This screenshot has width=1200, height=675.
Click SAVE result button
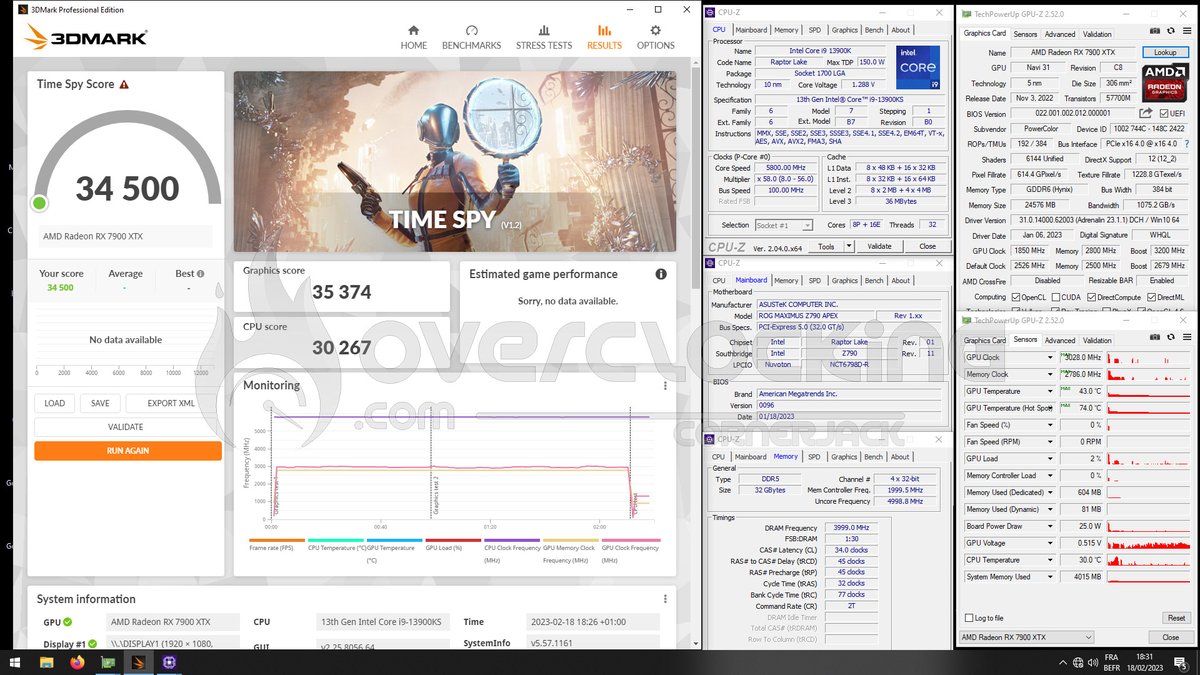click(x=100, y=403)
